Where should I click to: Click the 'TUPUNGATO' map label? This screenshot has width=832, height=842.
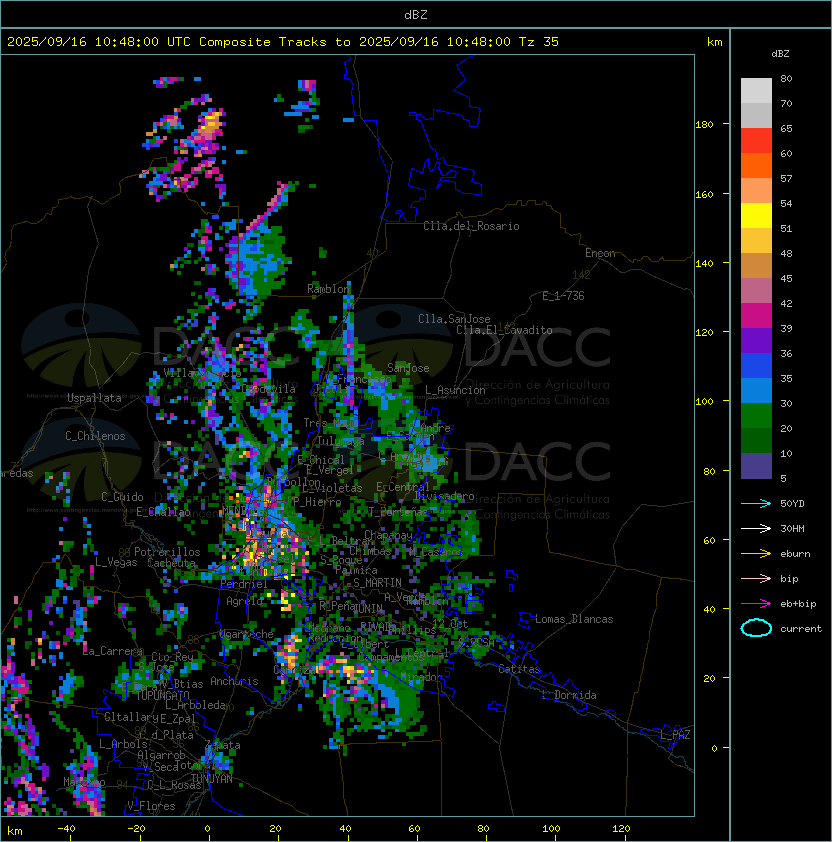pos(163,695)
